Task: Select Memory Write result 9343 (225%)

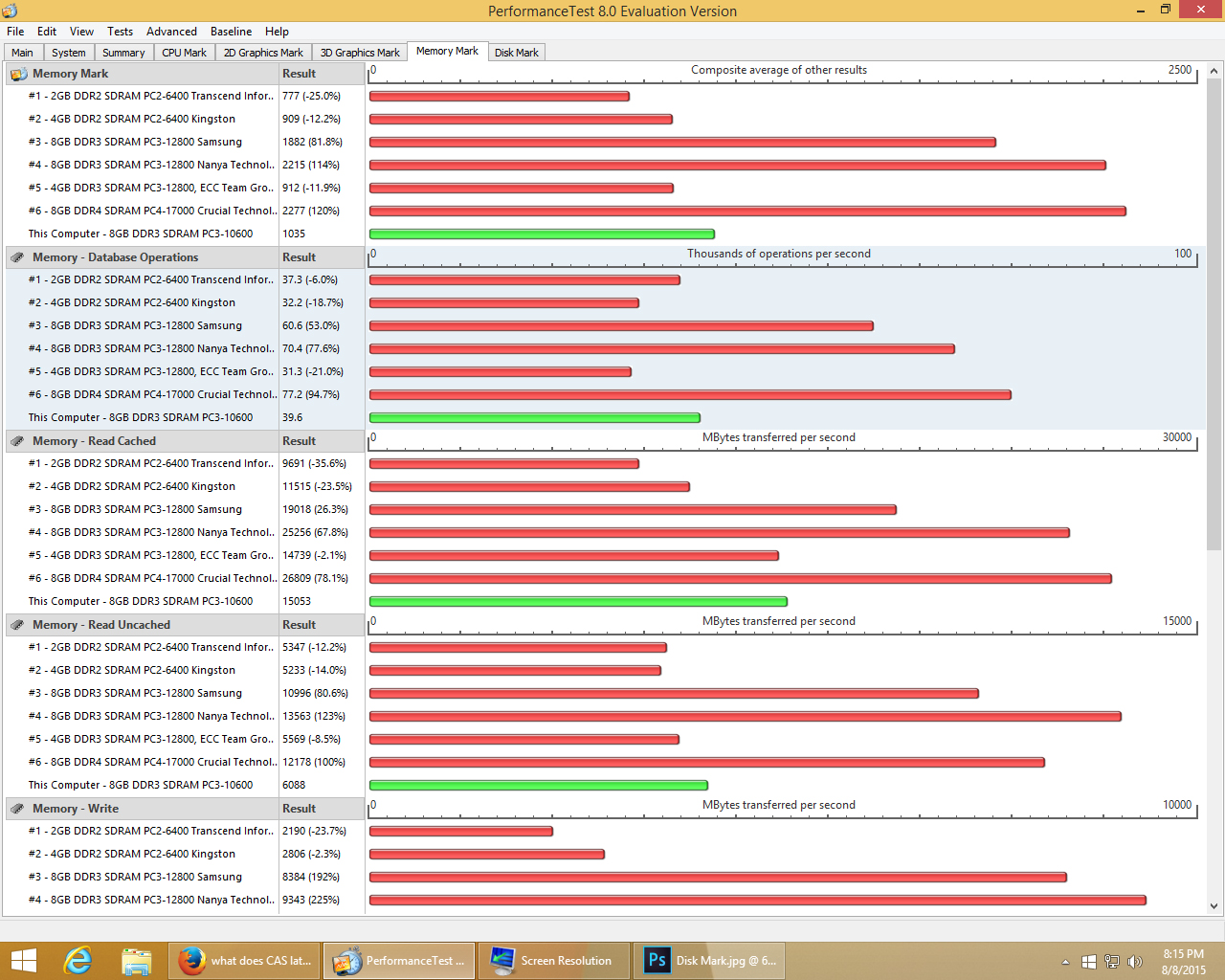Action: [311, 900]
